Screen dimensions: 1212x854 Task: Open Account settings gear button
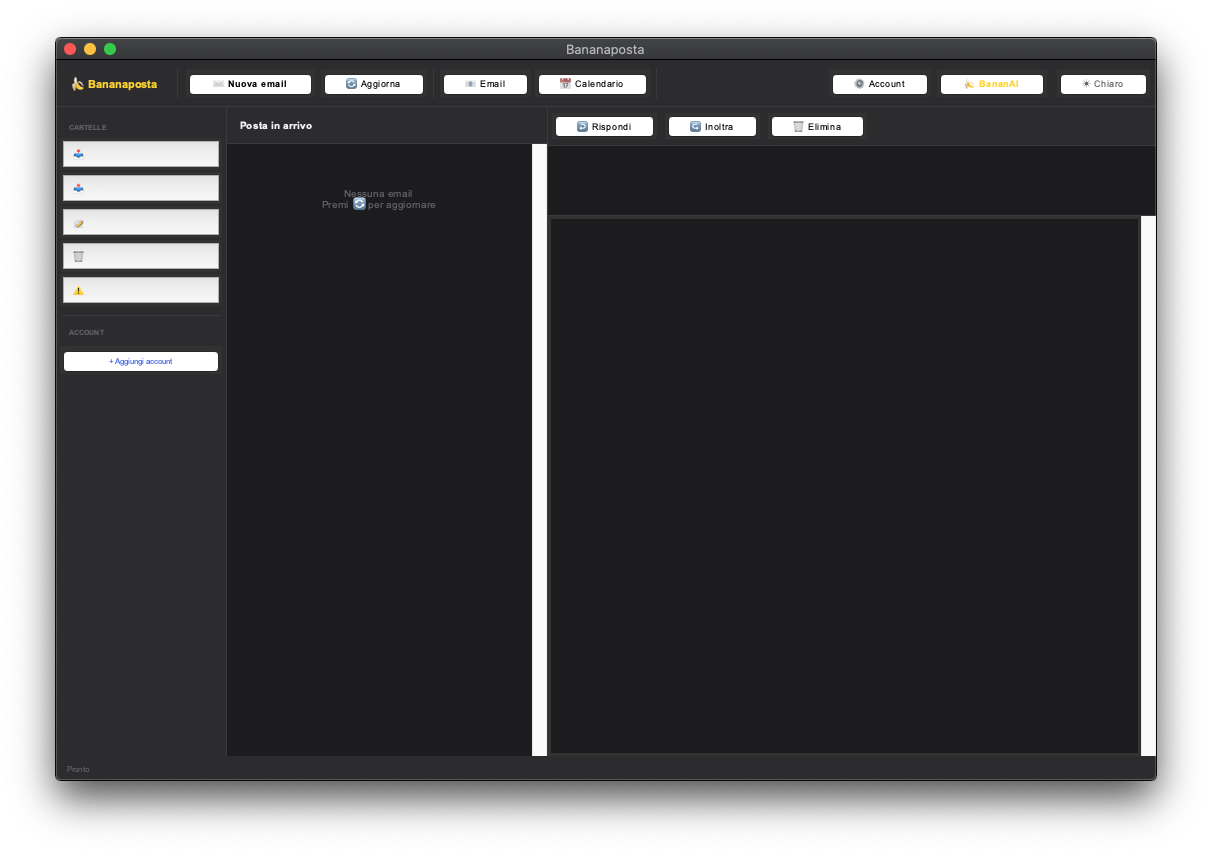880,84
